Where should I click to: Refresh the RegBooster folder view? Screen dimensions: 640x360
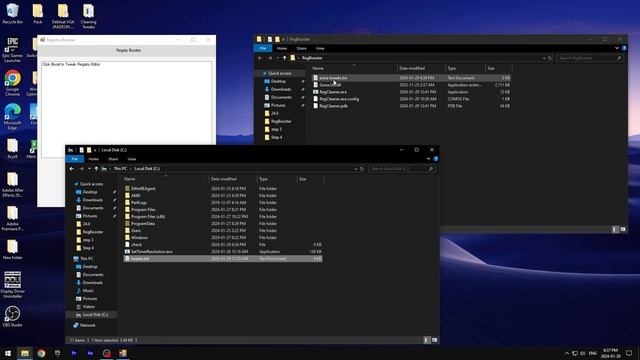pyautogui.click(x=550, y=58)
